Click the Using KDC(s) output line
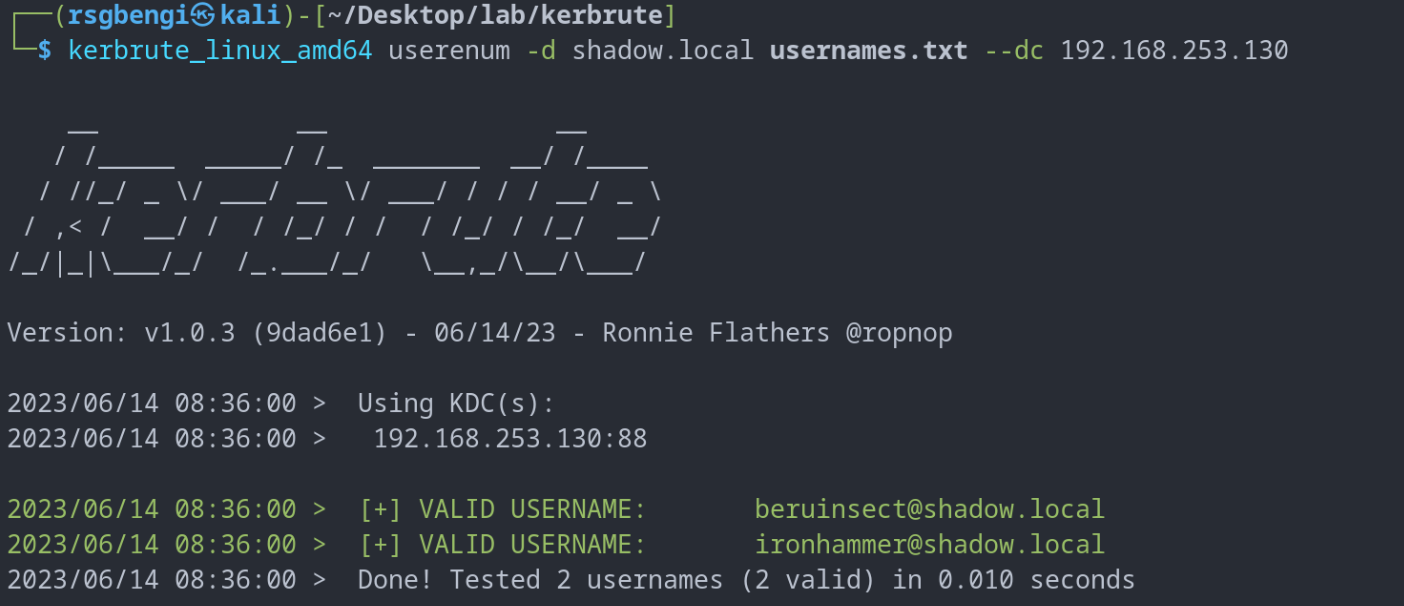 (x=456, y=403)
